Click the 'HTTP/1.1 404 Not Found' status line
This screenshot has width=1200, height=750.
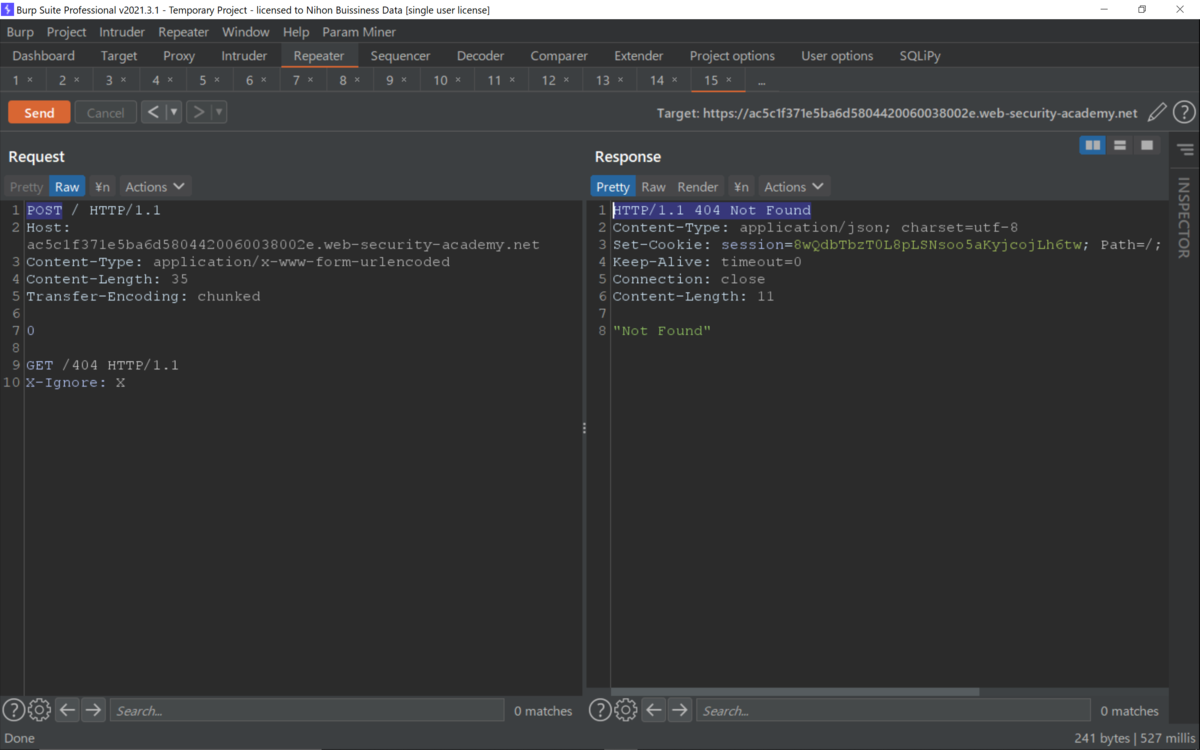711,210
